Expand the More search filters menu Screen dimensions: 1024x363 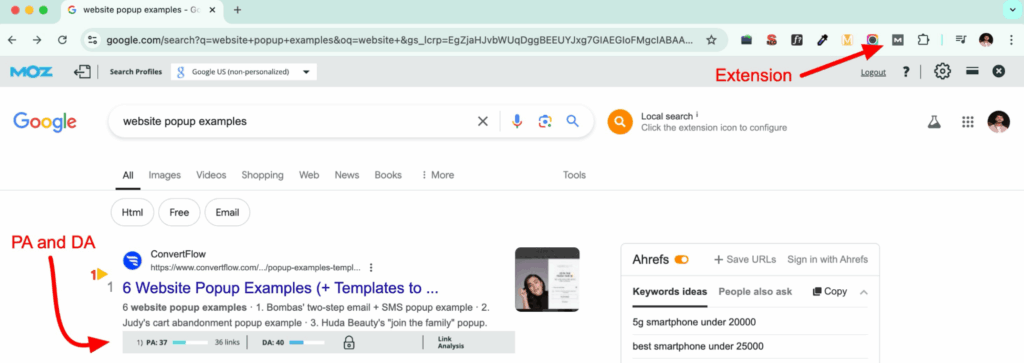click(438, 175)
